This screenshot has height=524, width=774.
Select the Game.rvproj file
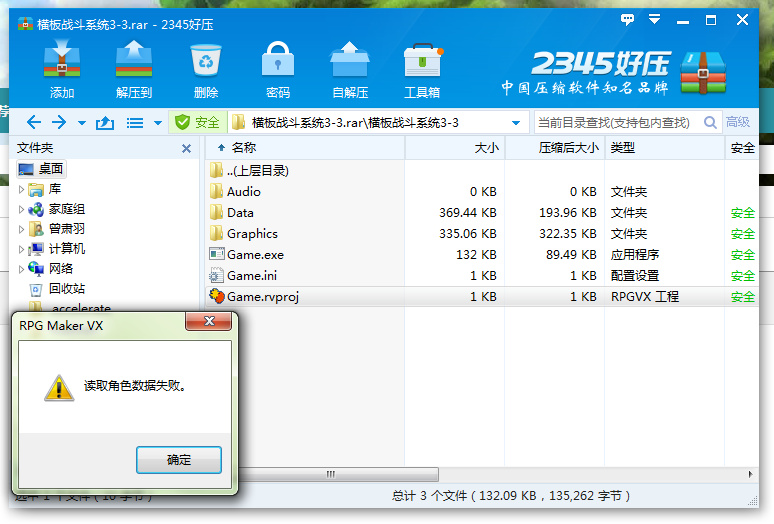tap(482, 297)
